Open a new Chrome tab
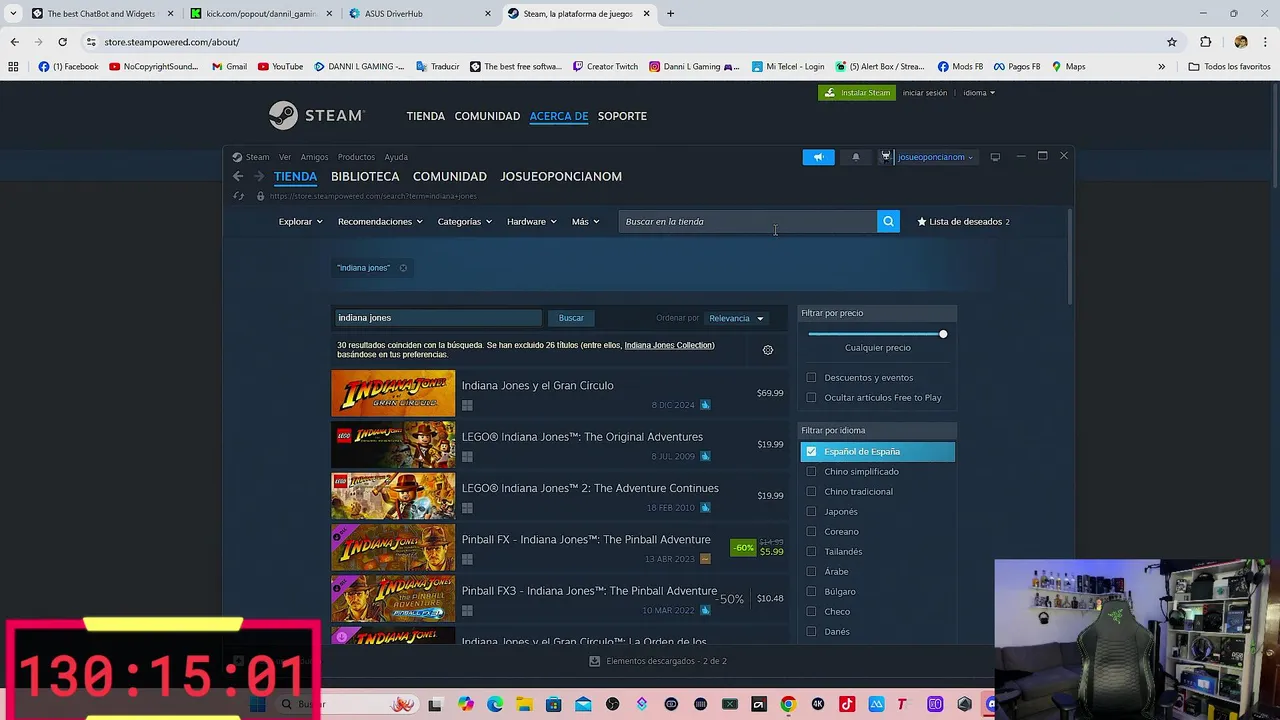The width and height of the screenshot is (1280, 720). click(670, 14)
